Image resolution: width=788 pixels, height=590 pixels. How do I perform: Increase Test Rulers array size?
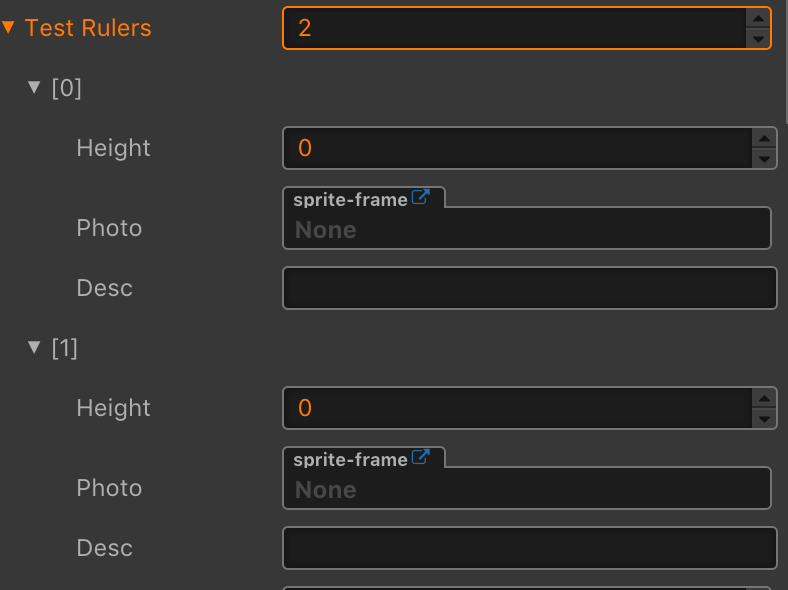(759, 18)
